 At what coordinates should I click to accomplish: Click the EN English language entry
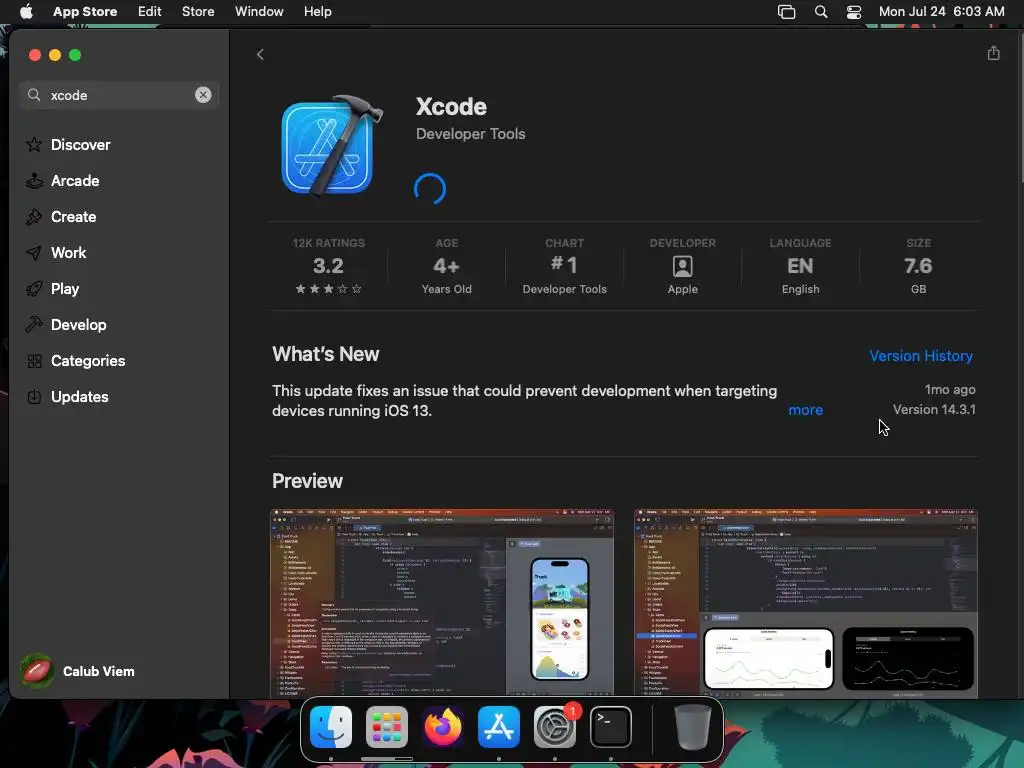[800, 268]
